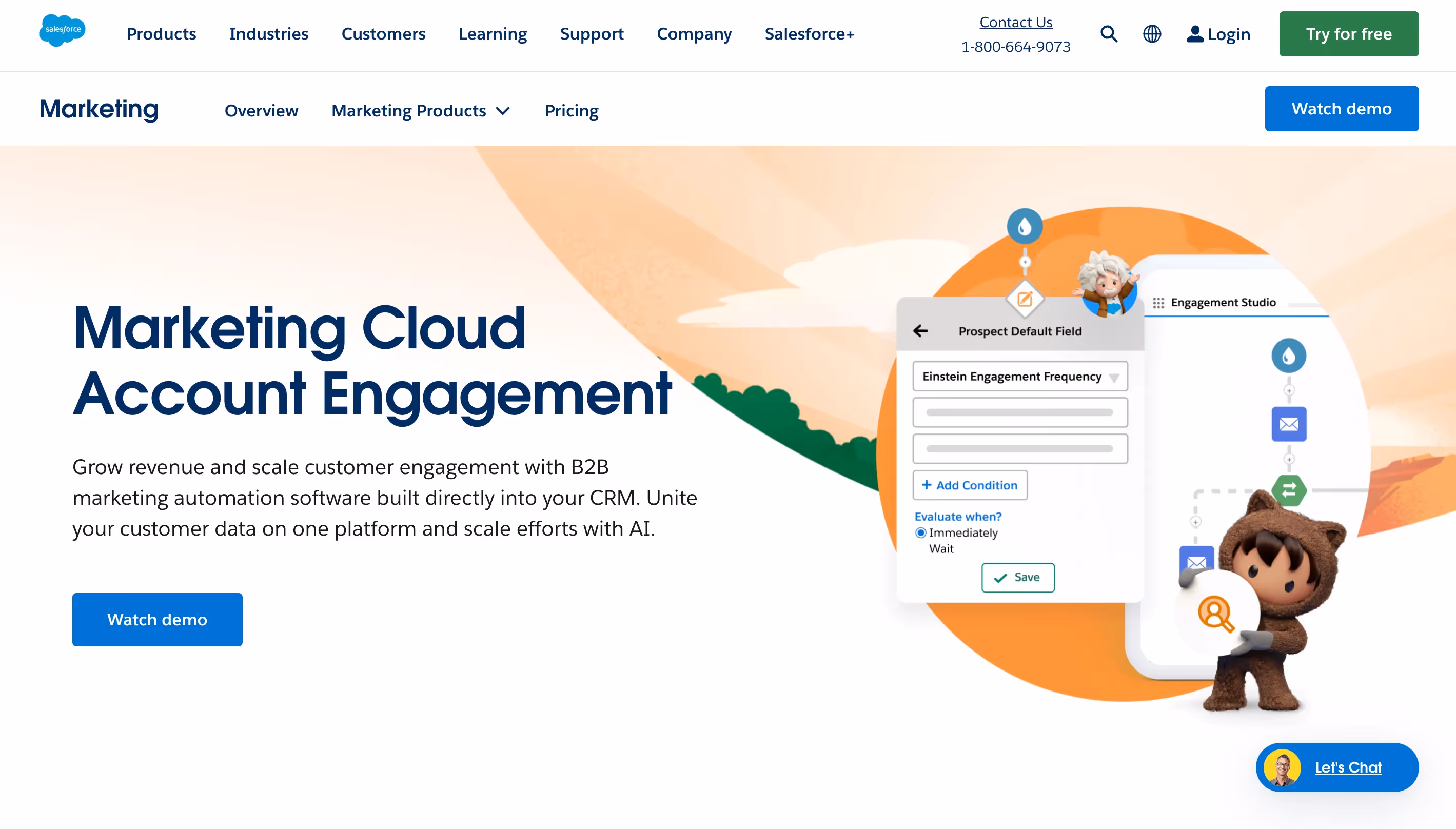Expand the Marketing Products dropdown
Screen dimensions: 1456x829
420,110
